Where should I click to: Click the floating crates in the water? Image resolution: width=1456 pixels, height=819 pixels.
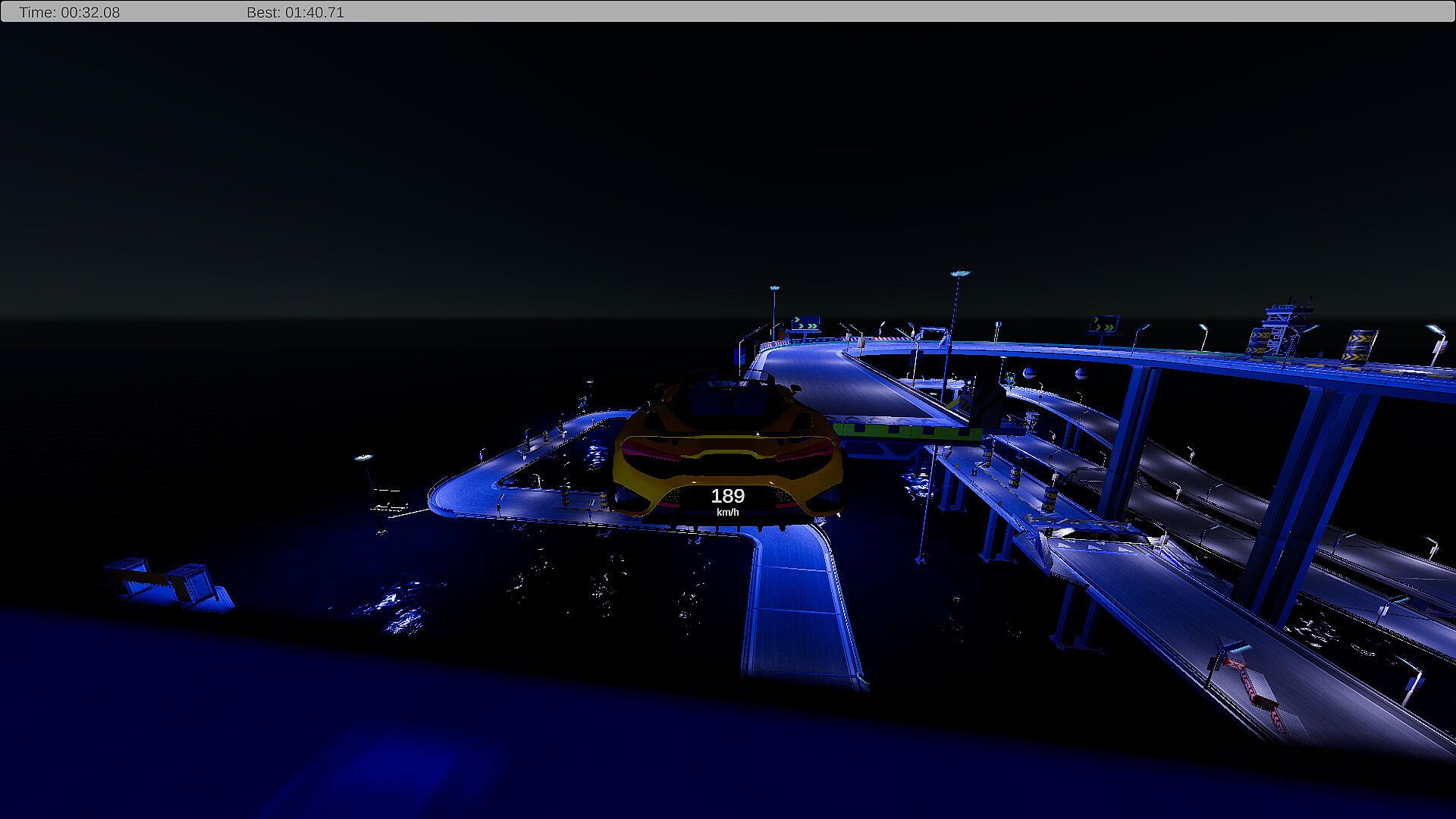click(x=167, y=582)
